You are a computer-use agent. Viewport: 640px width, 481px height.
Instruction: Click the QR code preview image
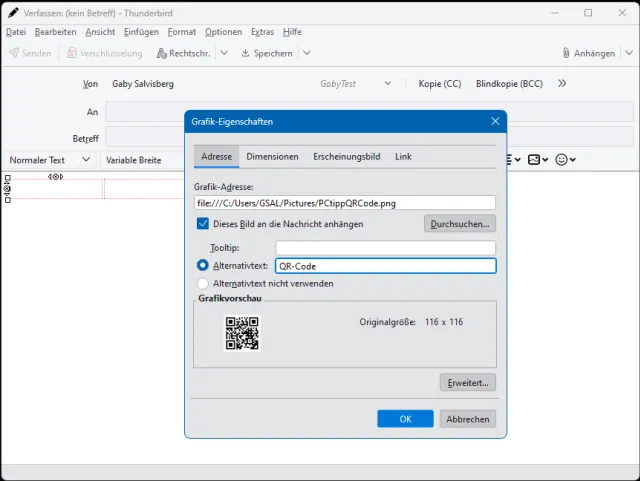pos(242,332)
